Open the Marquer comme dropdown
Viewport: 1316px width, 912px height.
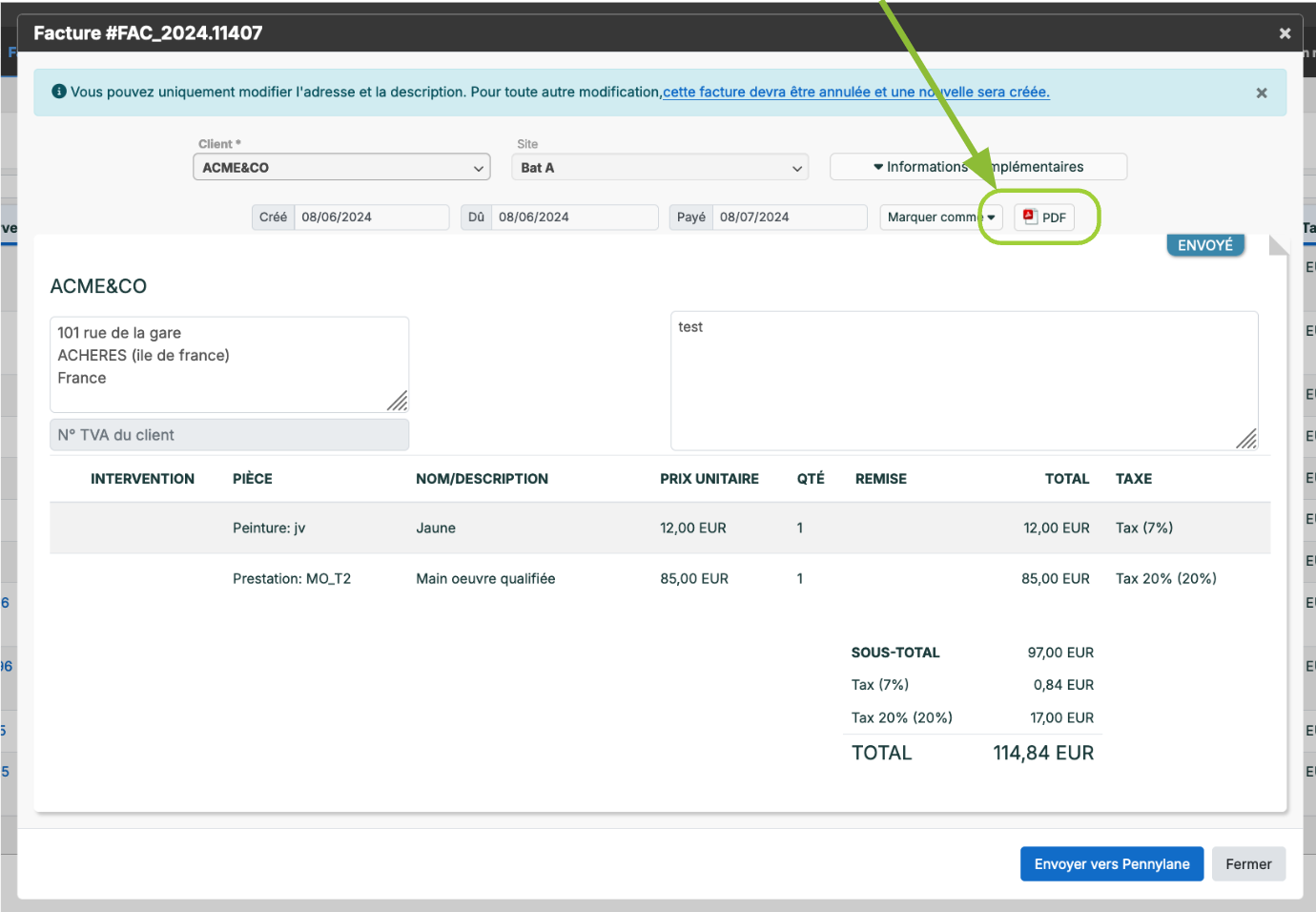click(x=941, y=218)
